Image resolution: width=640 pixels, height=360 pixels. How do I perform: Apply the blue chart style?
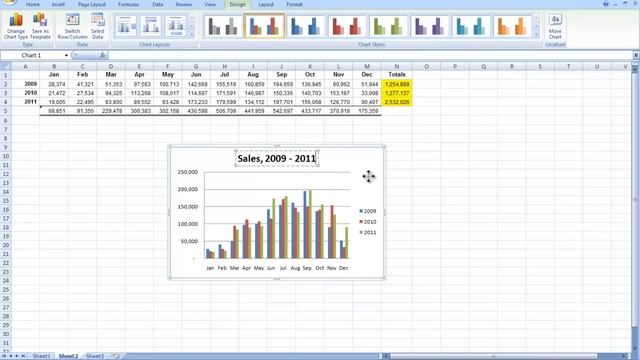point(305,26)
